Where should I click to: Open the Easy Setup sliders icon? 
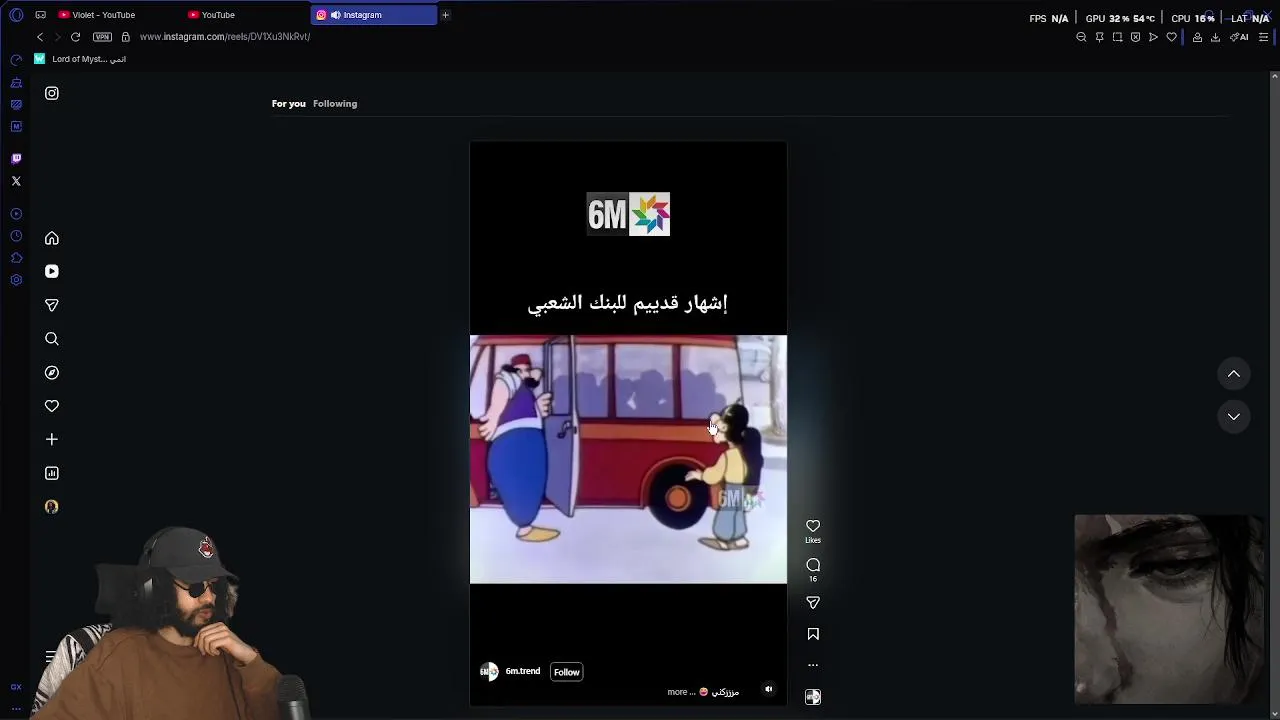pyautogui.click(x=1264, y=37)
